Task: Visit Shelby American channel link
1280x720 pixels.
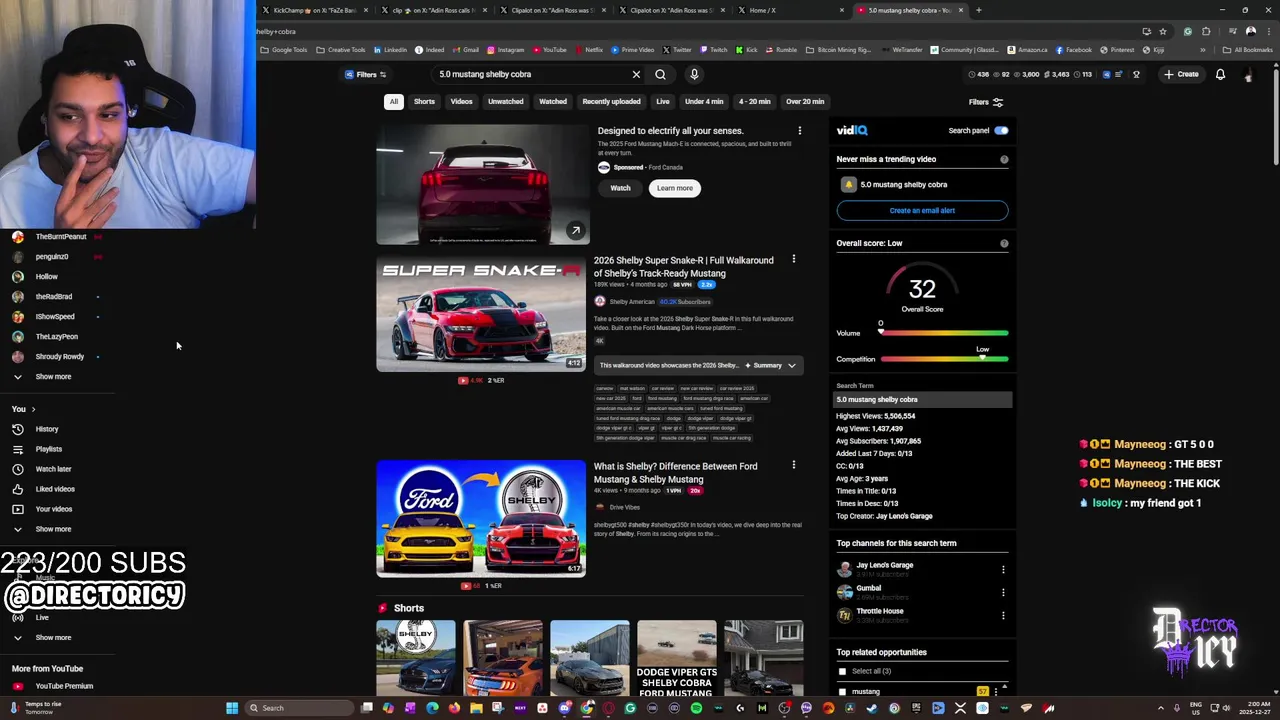Action: pos(631,302)
